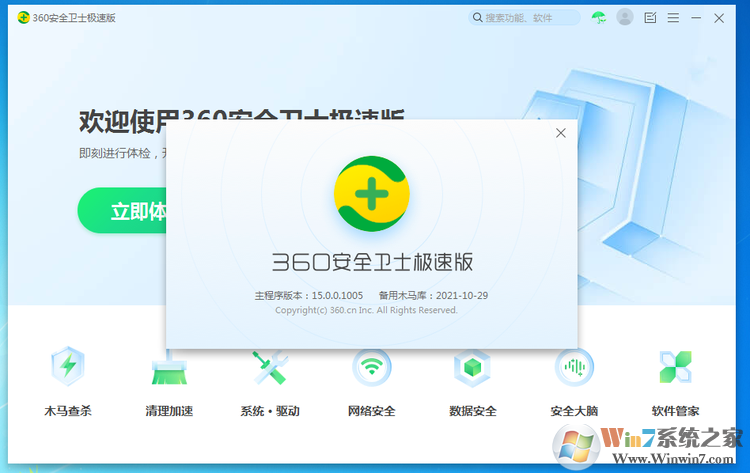The height and width of the screenshot is (473, 750).
Task: Open the 数据安全 cube icon
Action: coord(473,367)
